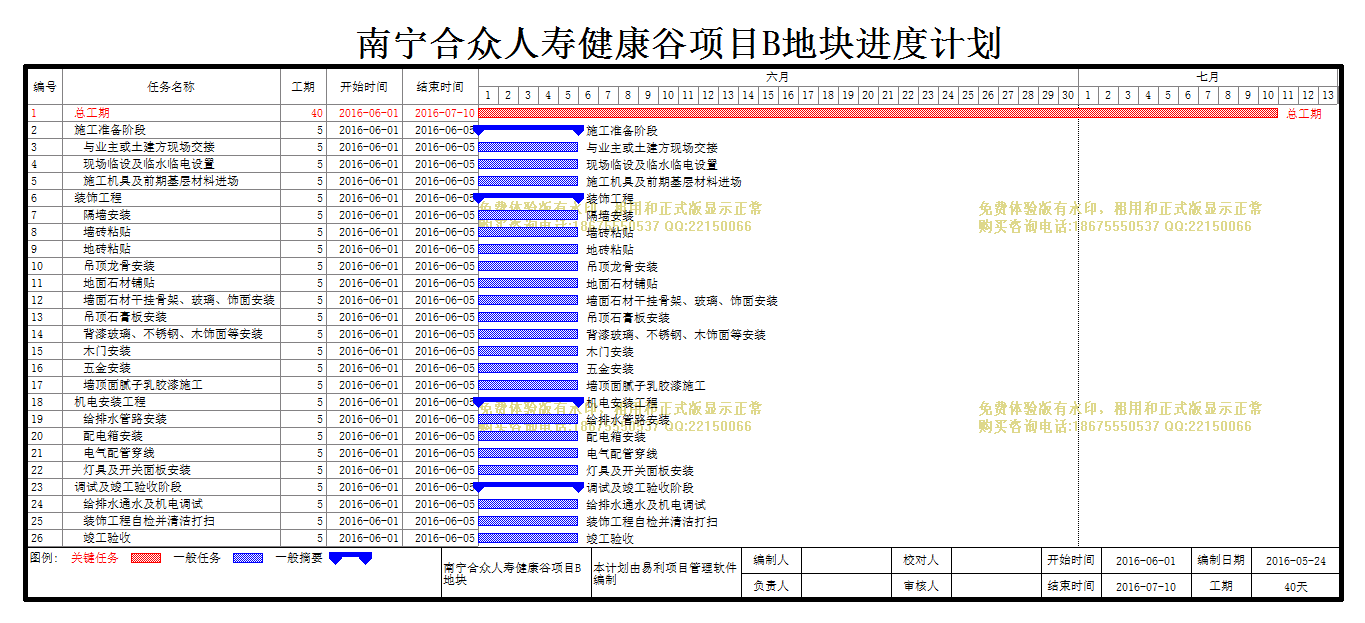The width and height of the screenshot is (1365, 623).
Task: Select the 装饰工程 summary task name in the table
Action: (98, 198)
